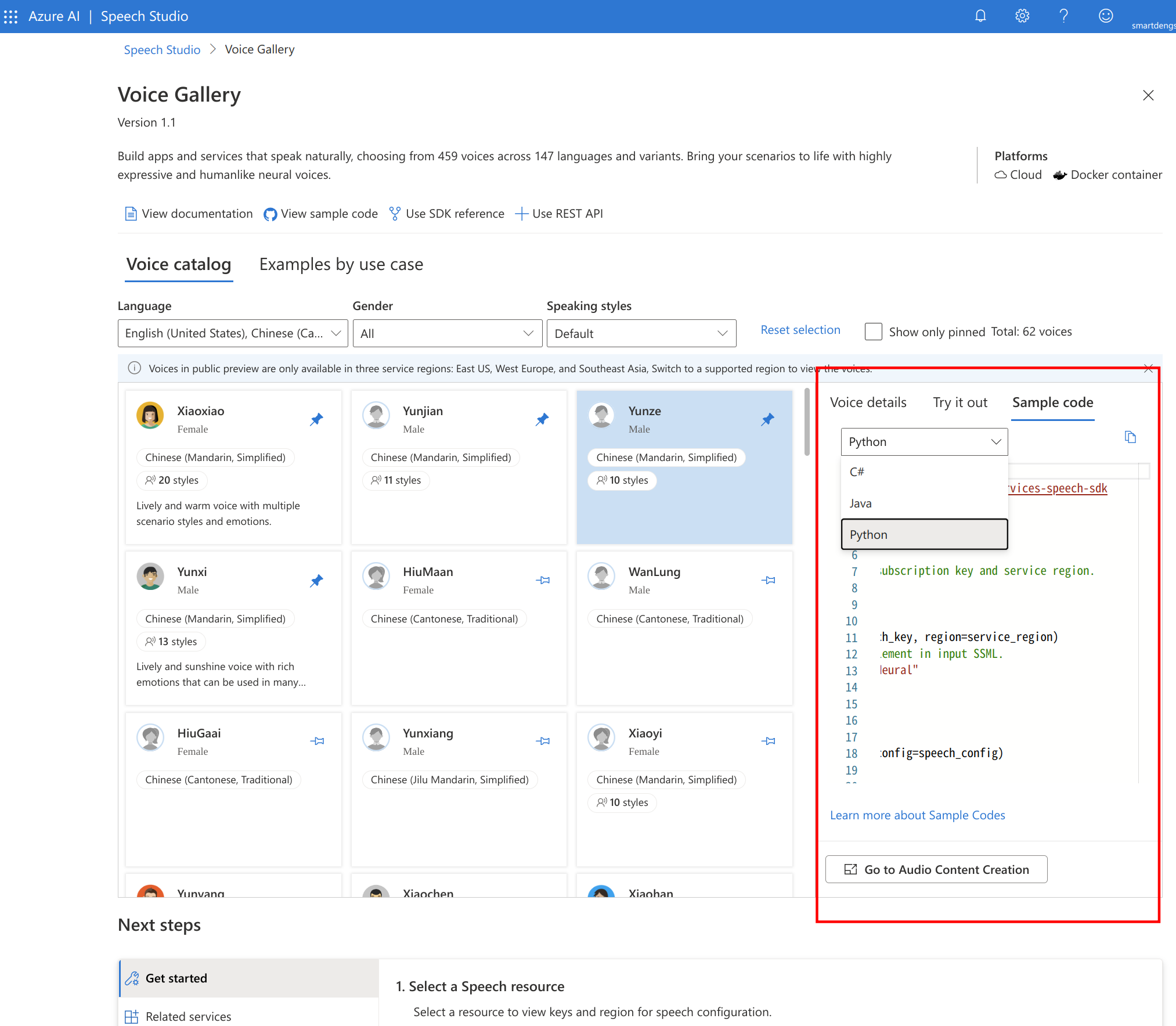Unpin the Xiaoxiao voice

click(316, 419)
